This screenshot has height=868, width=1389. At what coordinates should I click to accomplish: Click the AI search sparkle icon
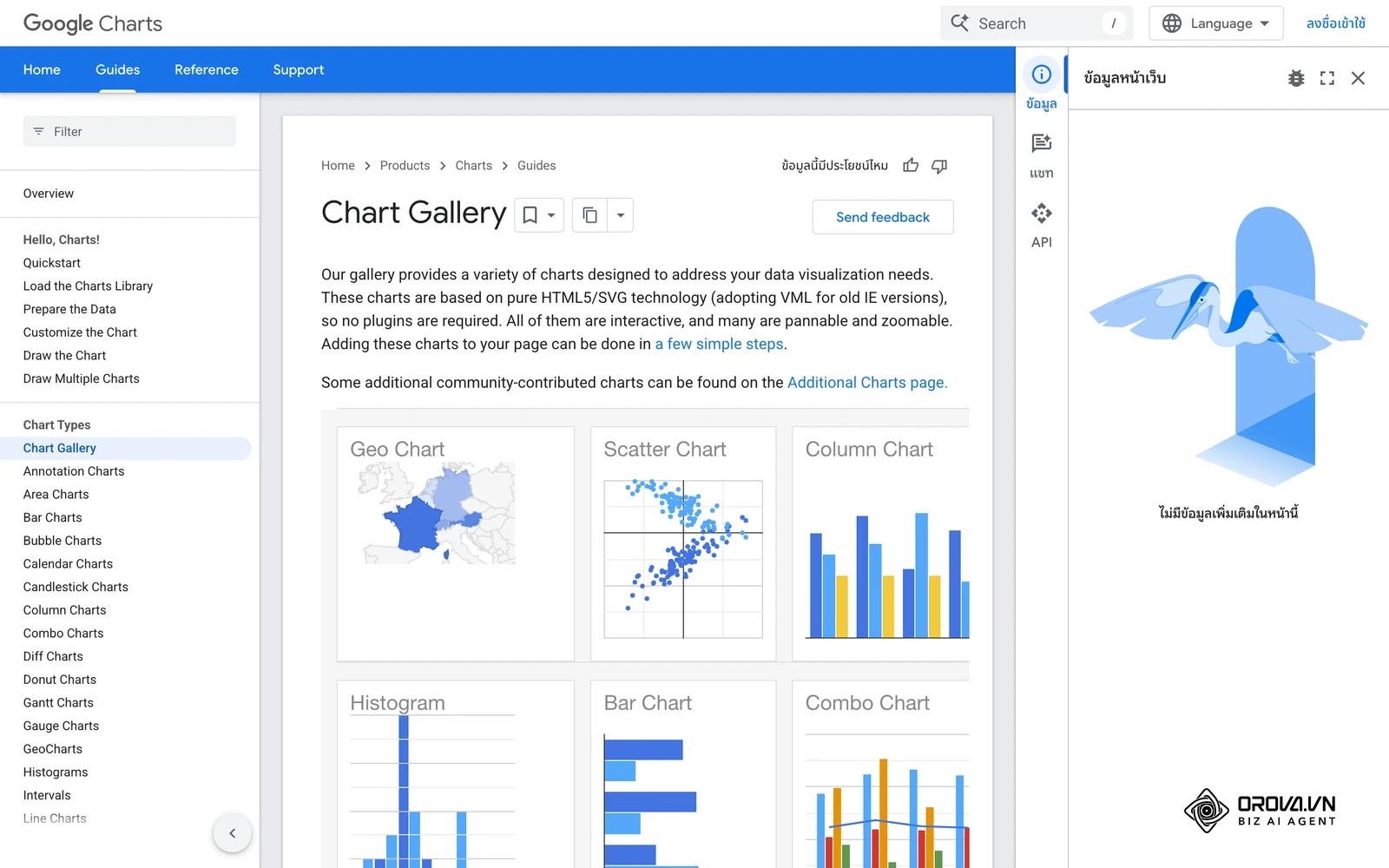click(959, 23)
